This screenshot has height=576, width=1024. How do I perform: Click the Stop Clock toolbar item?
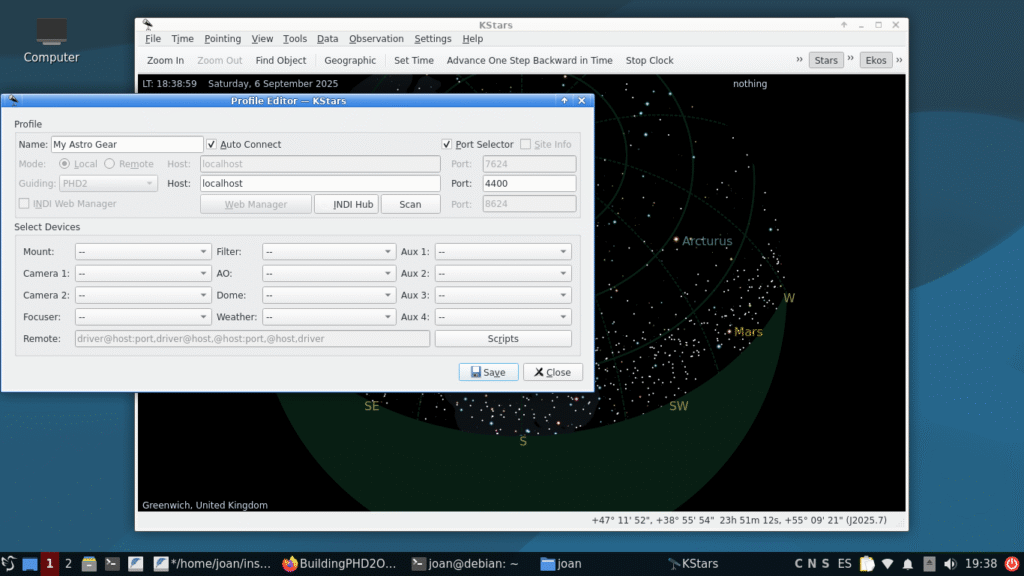649,60
